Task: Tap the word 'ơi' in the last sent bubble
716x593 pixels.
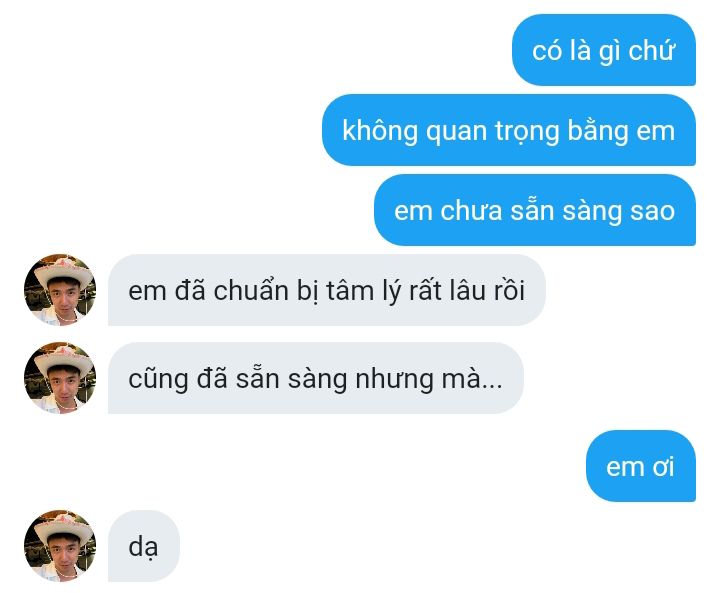Action: tap(663, 467)
